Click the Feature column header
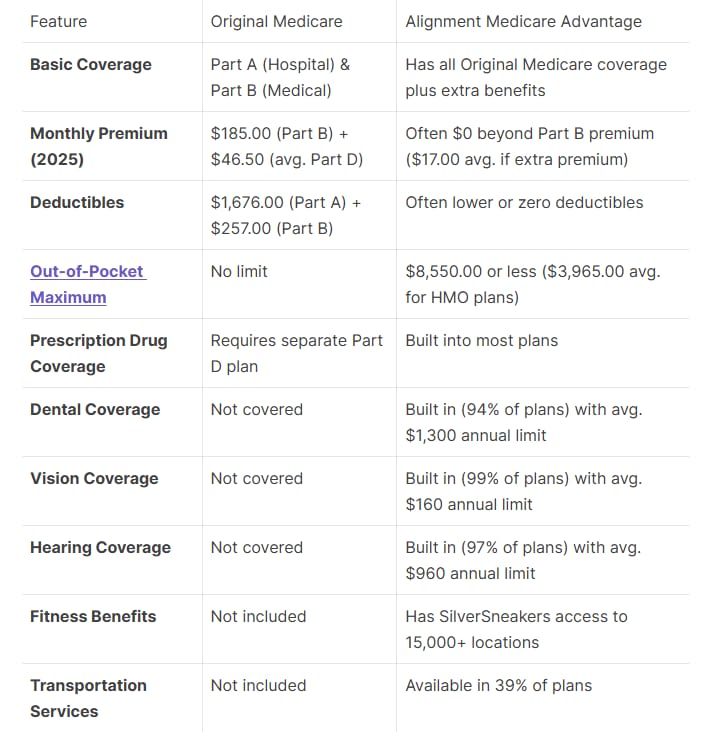721x732 pixels. [58, 21]
